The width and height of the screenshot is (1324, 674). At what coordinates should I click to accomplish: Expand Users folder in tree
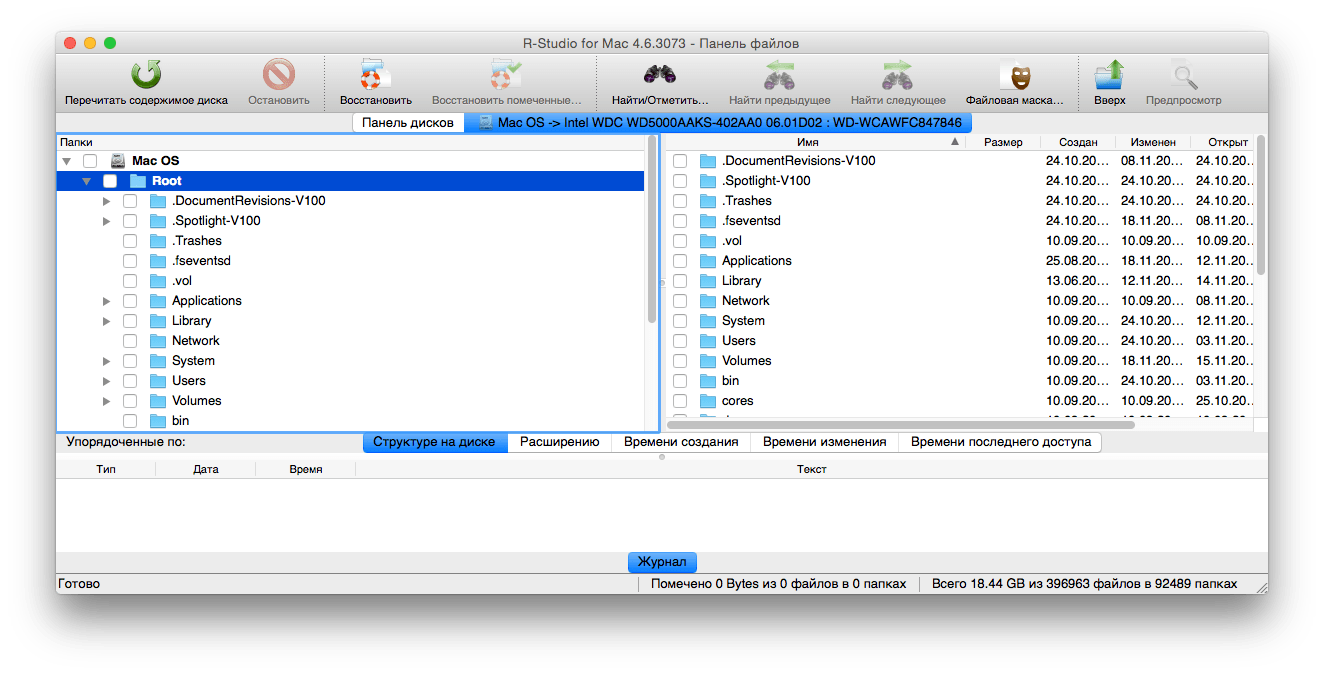pyautogui.click(x=107, y=381)
